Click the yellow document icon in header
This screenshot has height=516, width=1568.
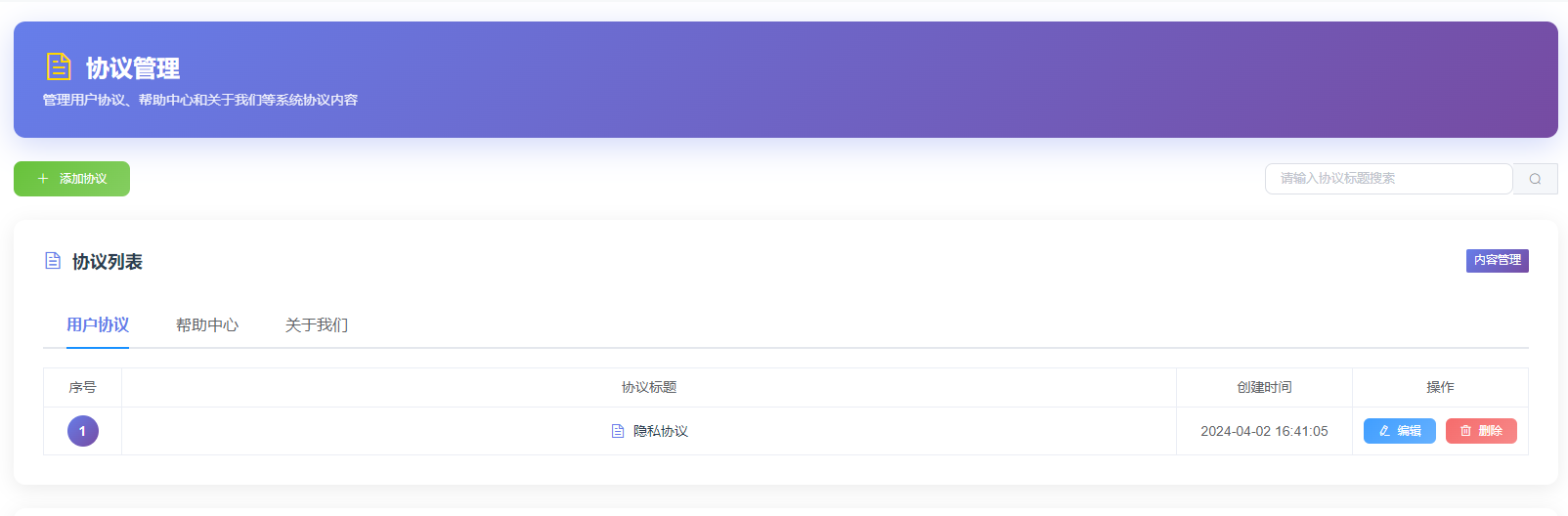(x=59, y=66)
